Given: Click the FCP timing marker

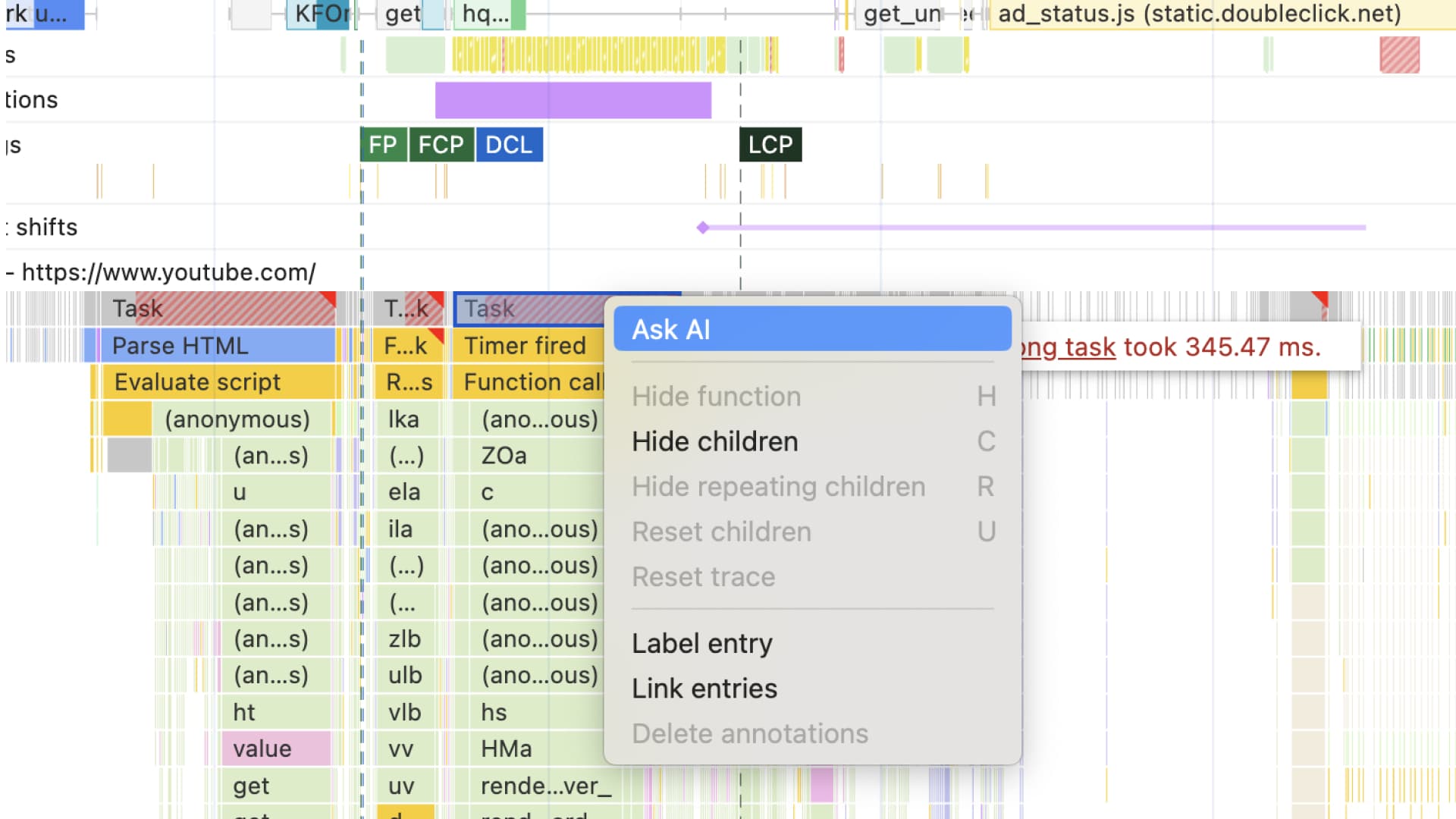Looking at the screenshot, I should click(441, 145).
